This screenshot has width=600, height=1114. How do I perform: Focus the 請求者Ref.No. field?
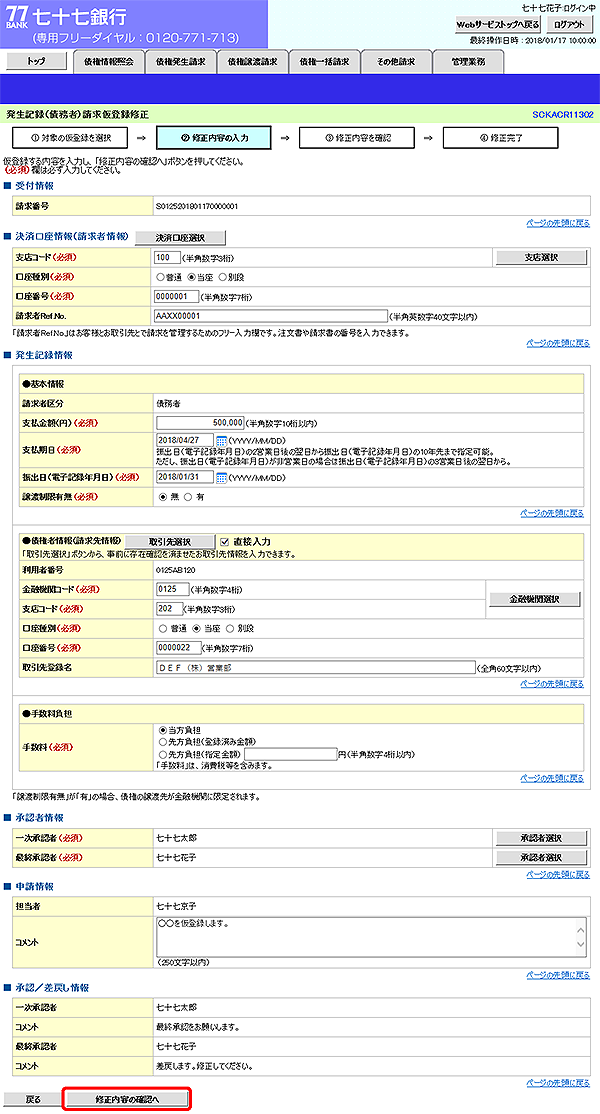coord(271,316)
